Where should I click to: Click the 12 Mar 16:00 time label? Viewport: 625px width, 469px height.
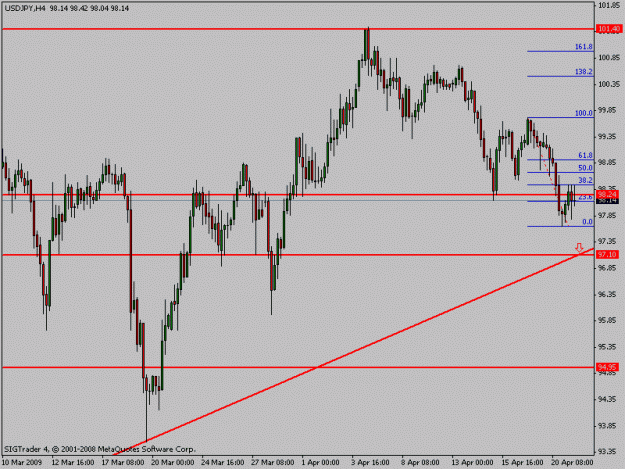pos(73,463)
